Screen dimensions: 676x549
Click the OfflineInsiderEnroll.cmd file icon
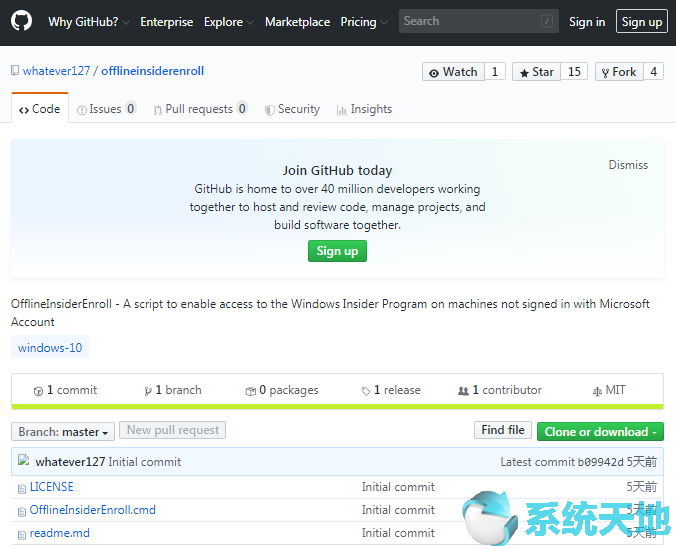(22, 512)
